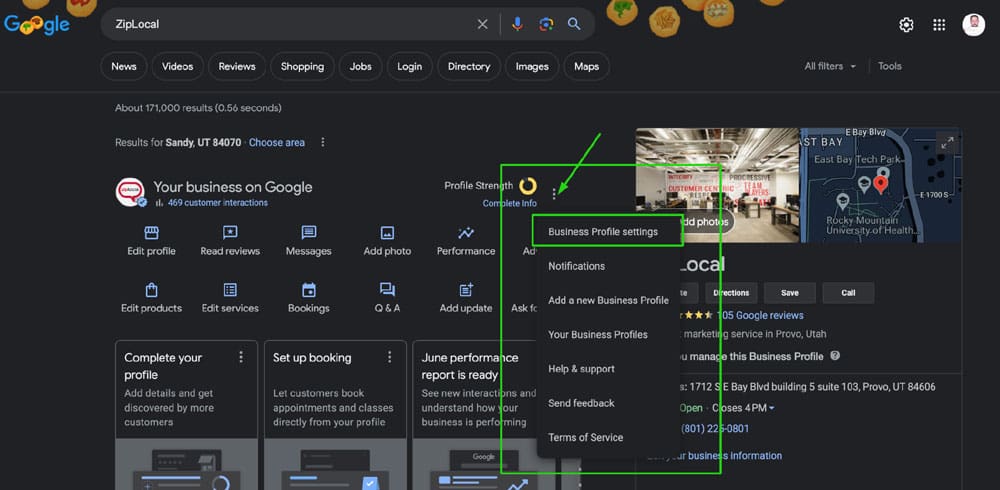
Task: Clear the search box text
Action: tap(483, 24)
